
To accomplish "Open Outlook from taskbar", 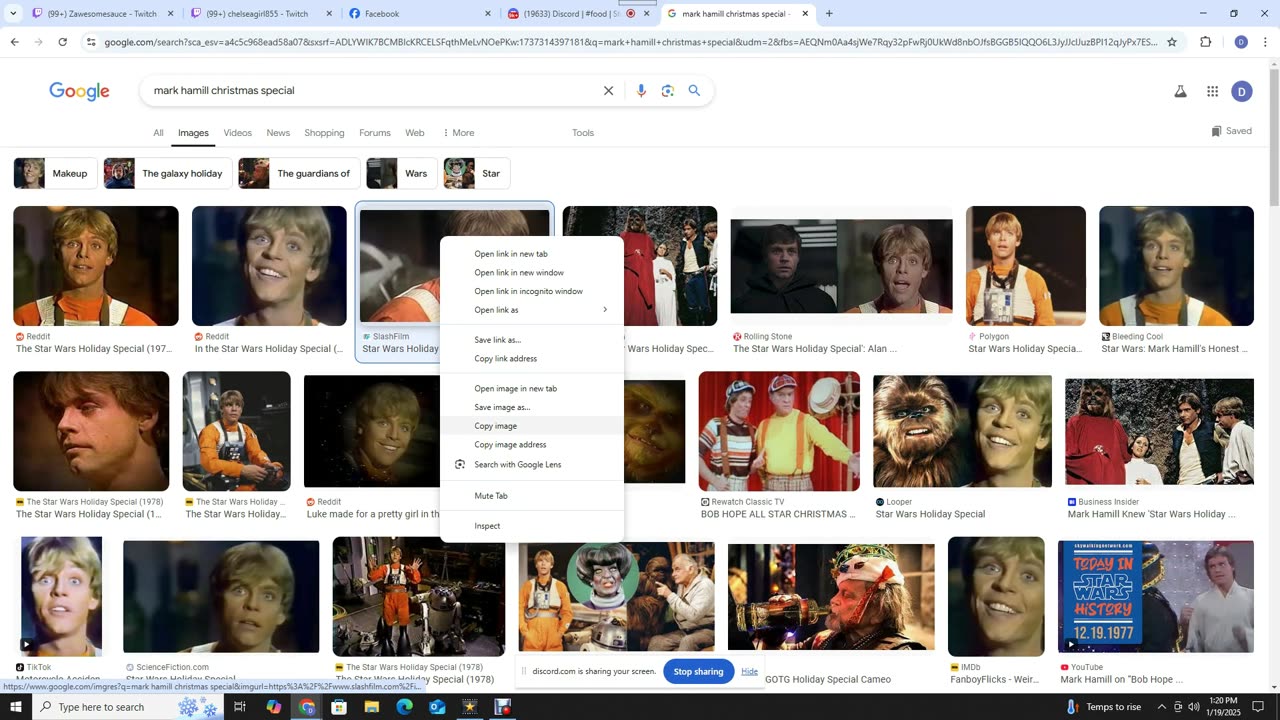I will point(437,707).
